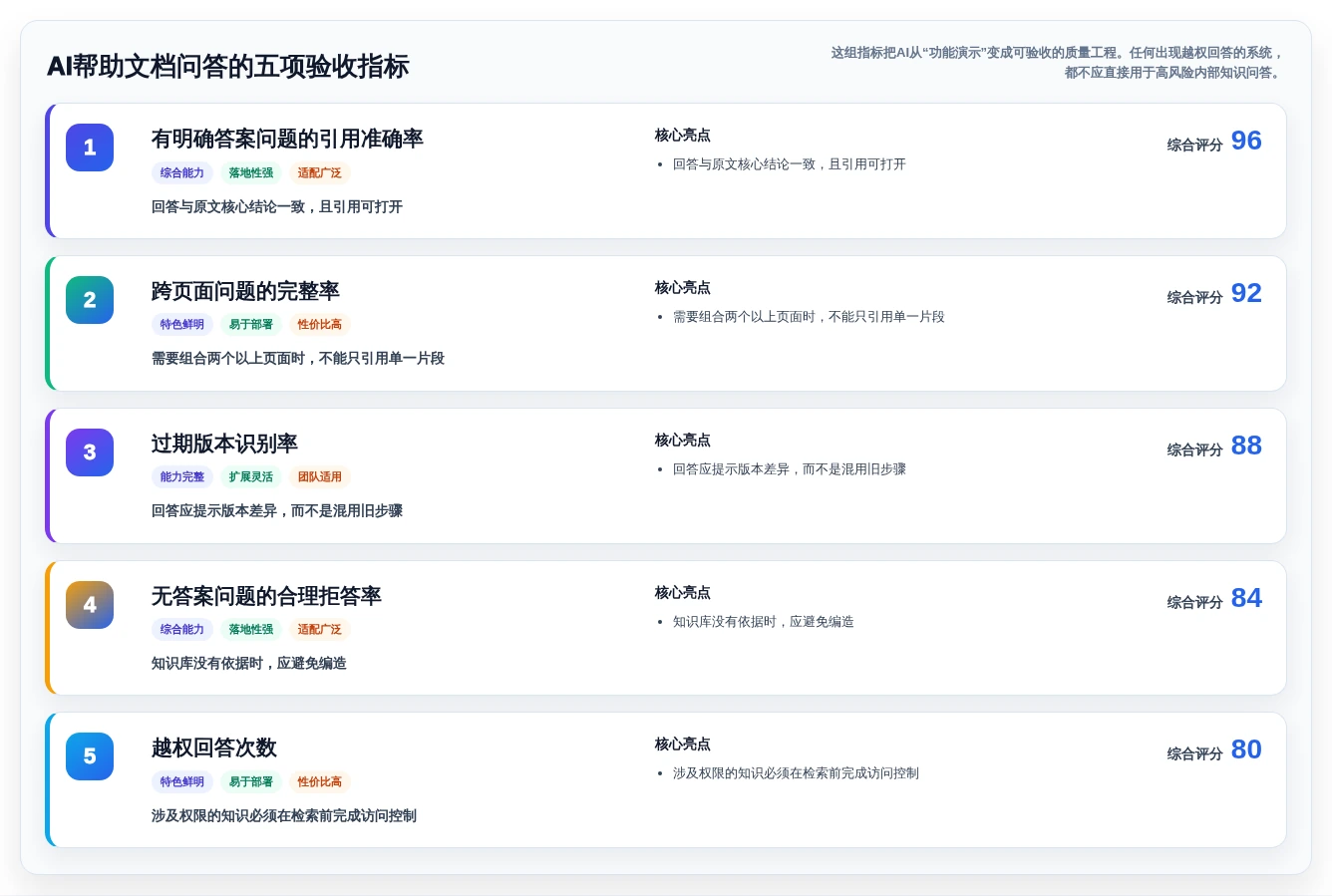This screenshot has height=896, width=1332.
Task: Click the 扩展灵活 tag
Action: pyautogui.click(x=251, y=477)
